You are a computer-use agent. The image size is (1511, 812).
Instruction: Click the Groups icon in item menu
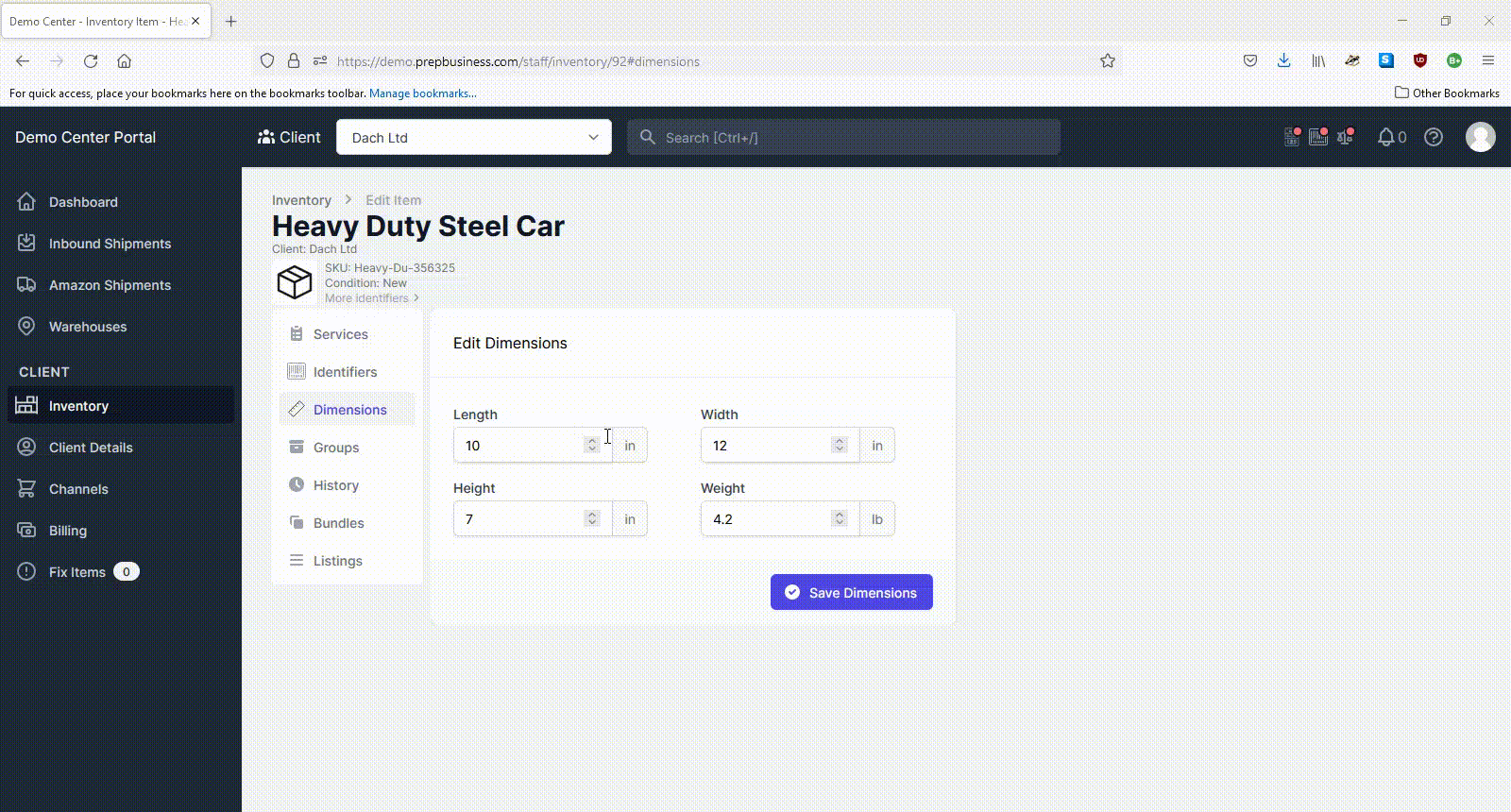click(x=297, y=447)
